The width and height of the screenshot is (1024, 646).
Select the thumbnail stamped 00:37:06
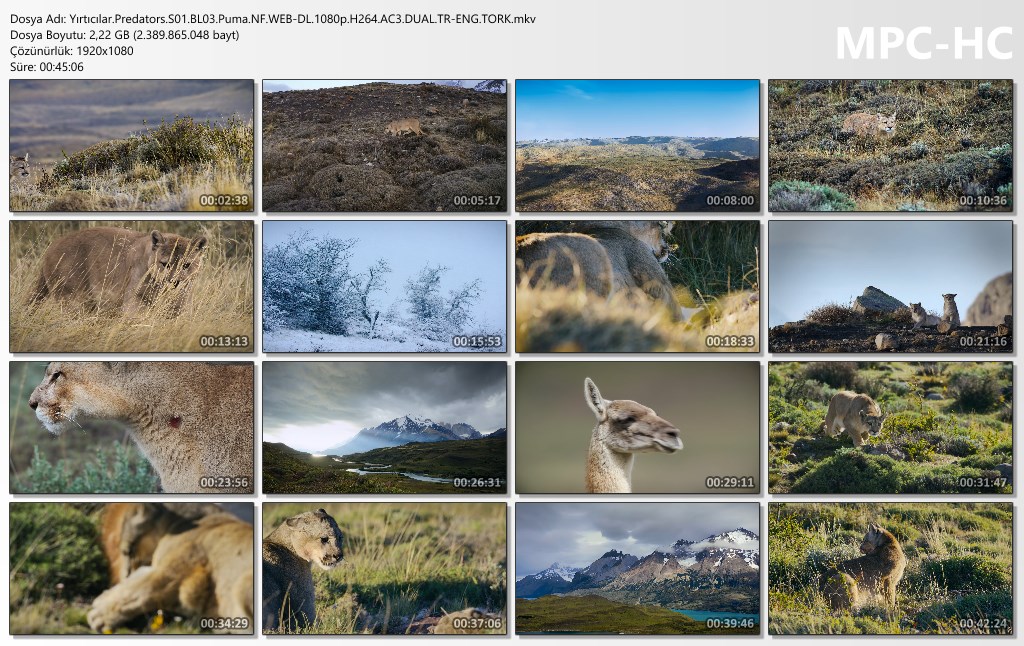click(384, 568)
